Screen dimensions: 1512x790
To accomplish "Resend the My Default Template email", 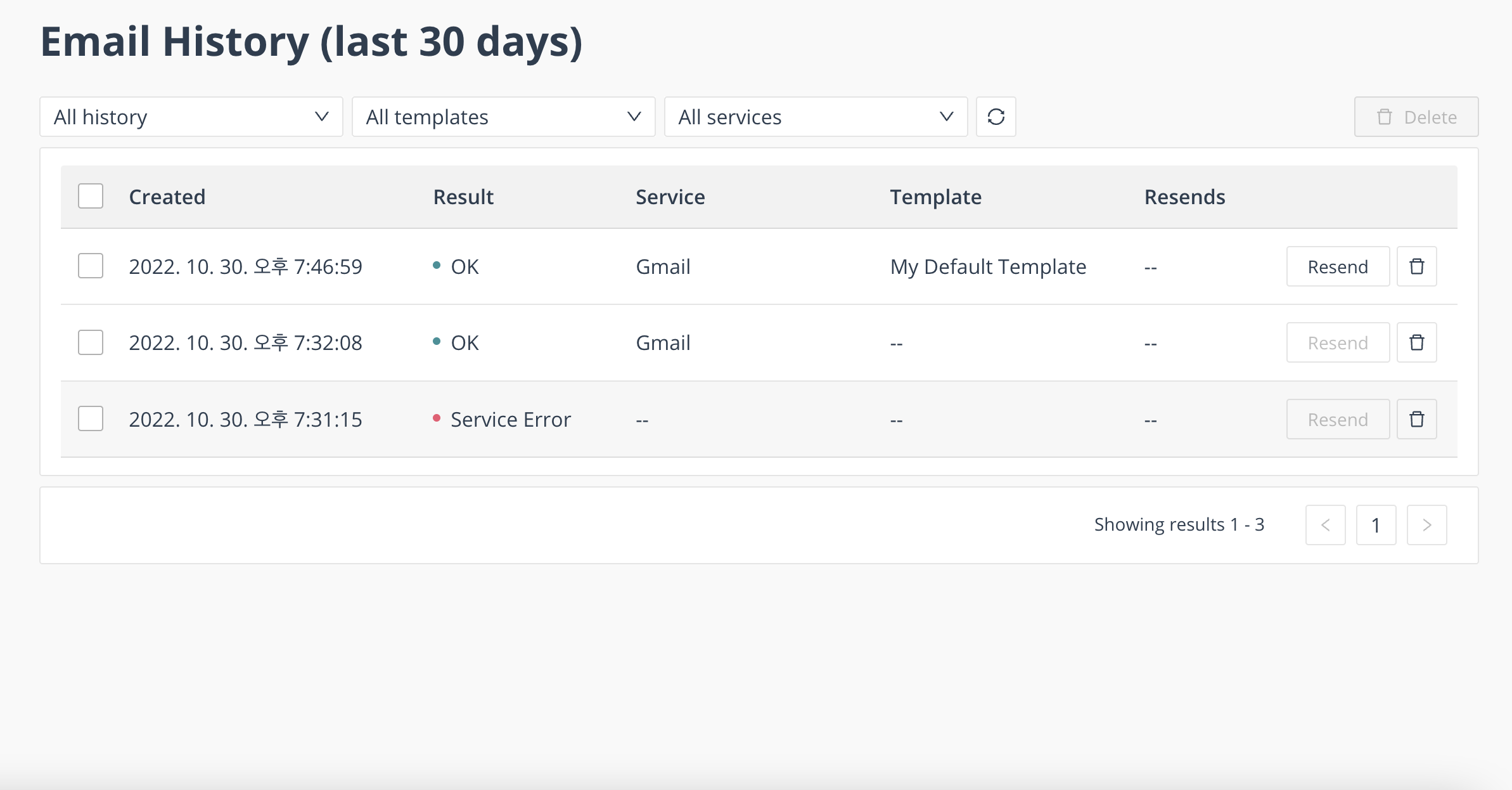I will click(x=1338, y=266).
